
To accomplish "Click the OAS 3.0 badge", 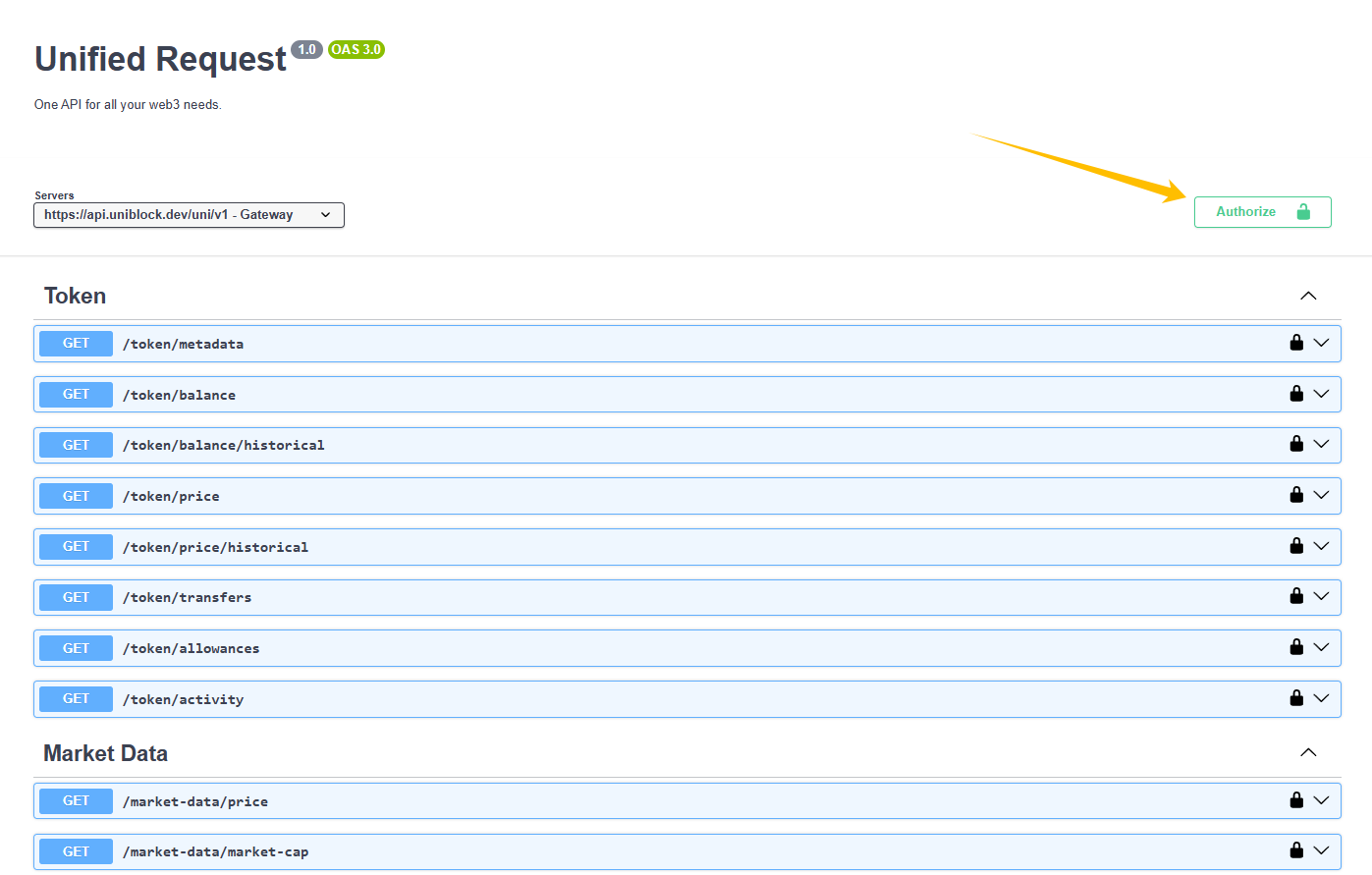I will 357,49.
